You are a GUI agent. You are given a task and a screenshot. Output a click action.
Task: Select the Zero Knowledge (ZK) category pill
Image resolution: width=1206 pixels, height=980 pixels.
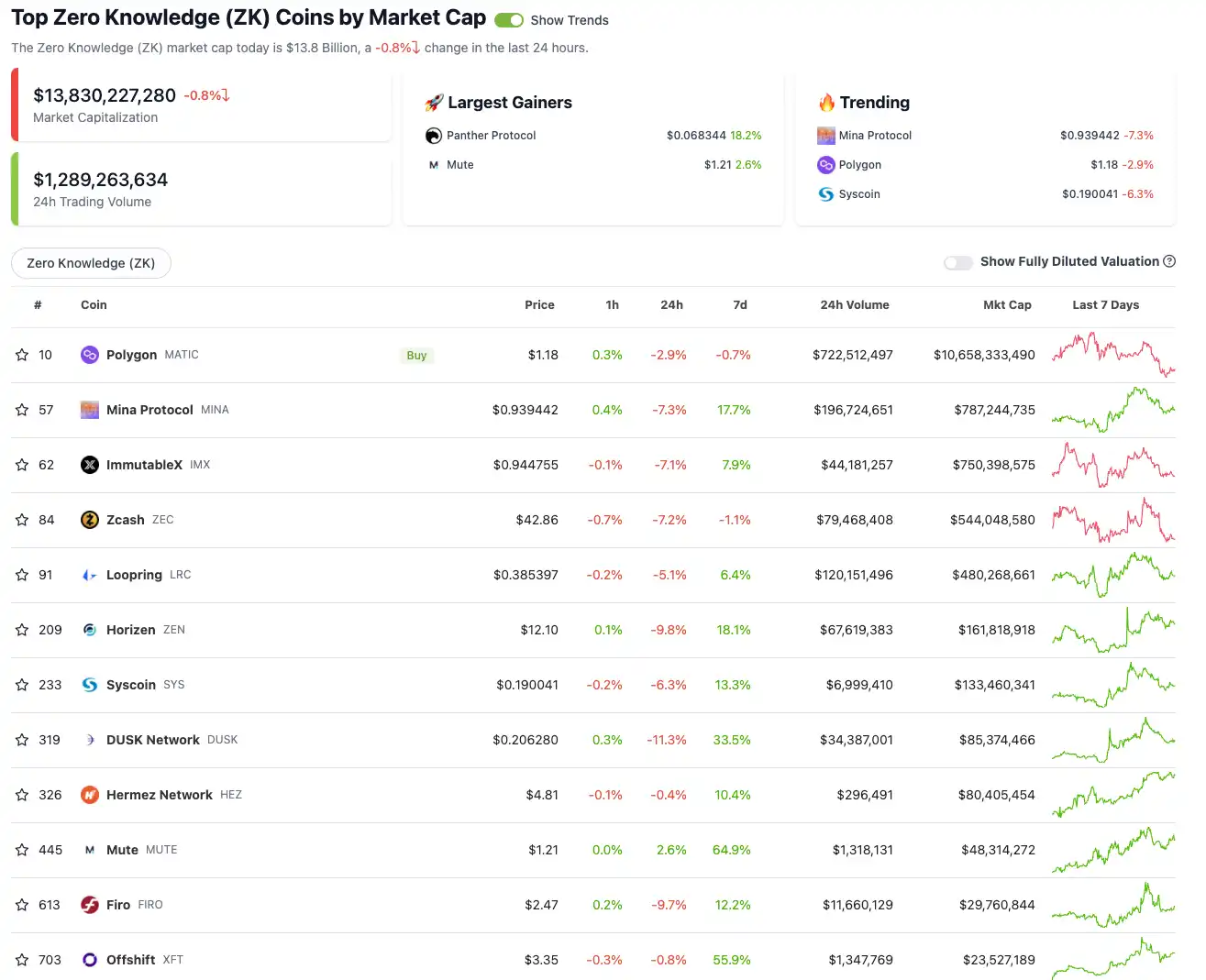coord(91,263)
